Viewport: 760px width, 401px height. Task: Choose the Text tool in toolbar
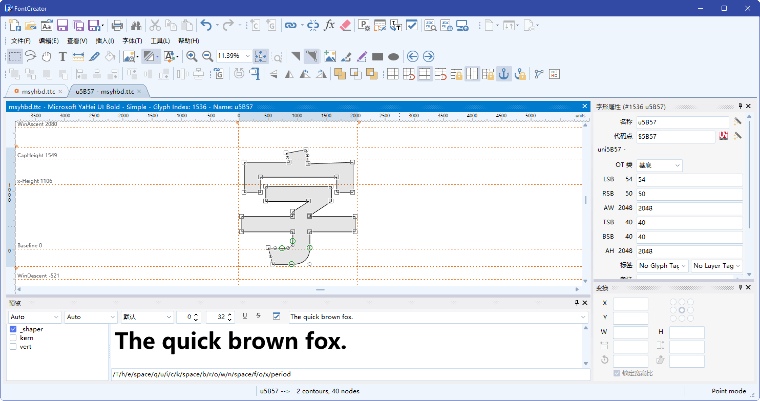(62, 56)
